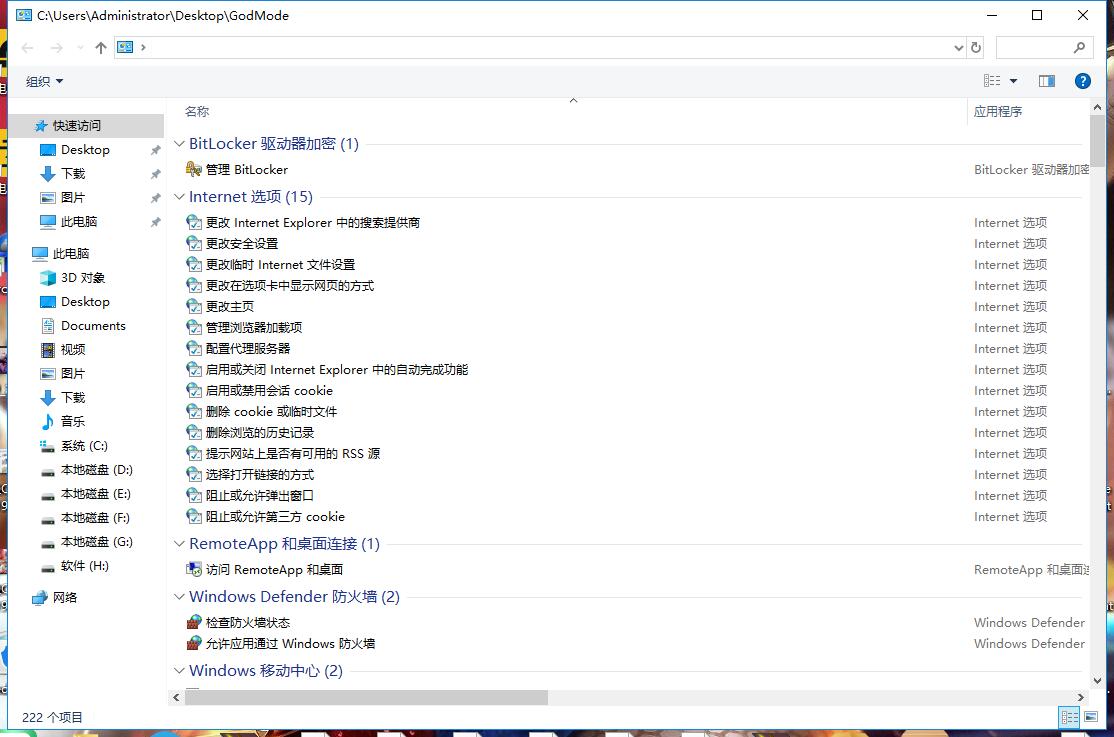Open 检查防火墙状态 task
Viewport: 1114px width, 737px height.
tap(248, 621)
